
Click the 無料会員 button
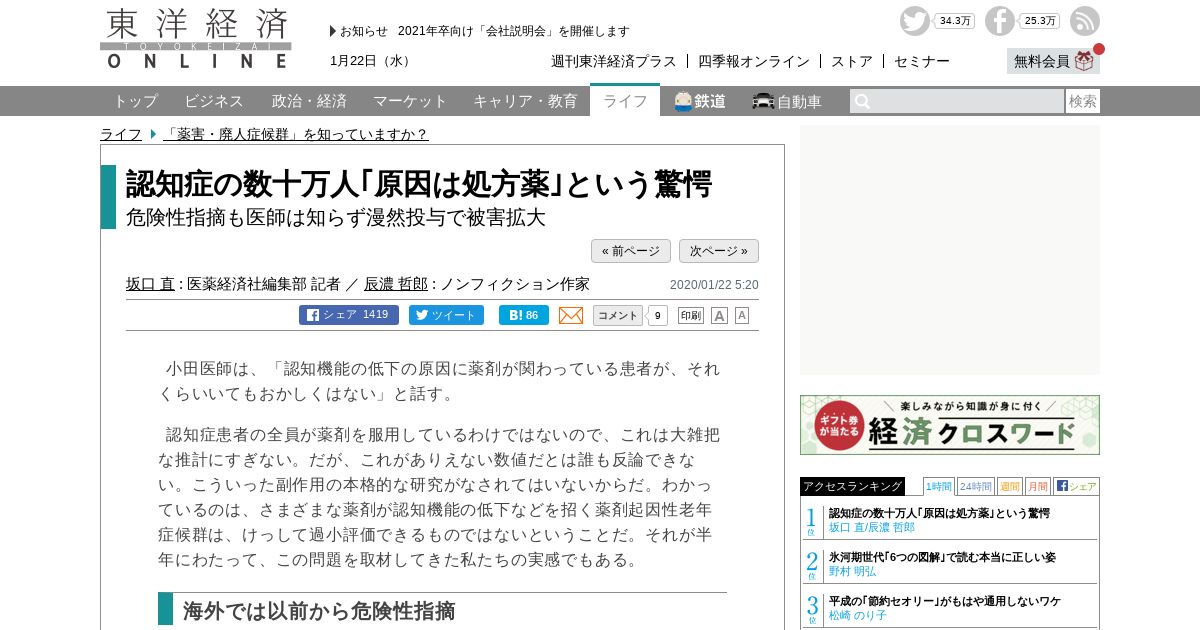coord(1053,61)
